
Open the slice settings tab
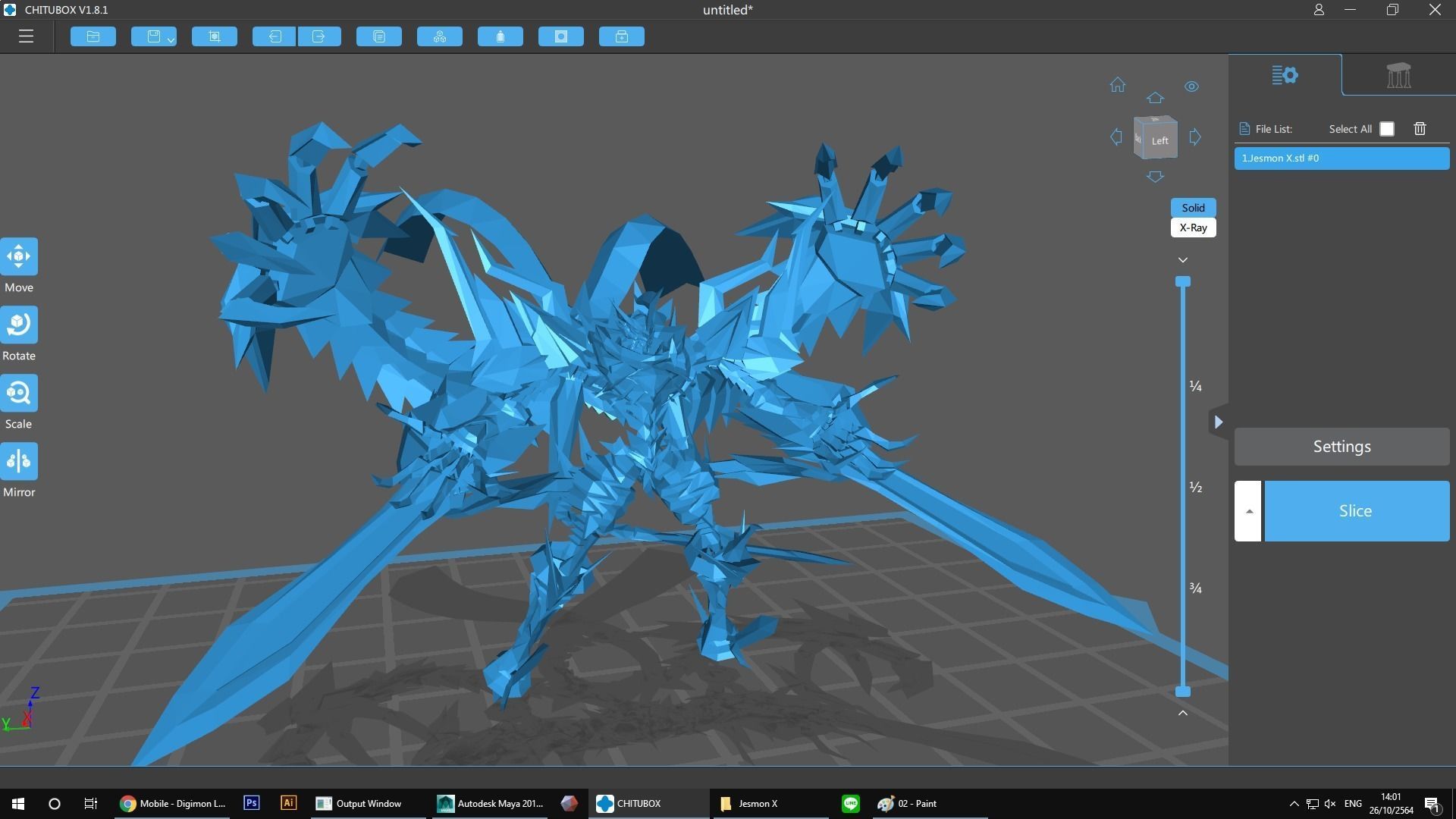pyautogui.click(x=1285, y=75)
